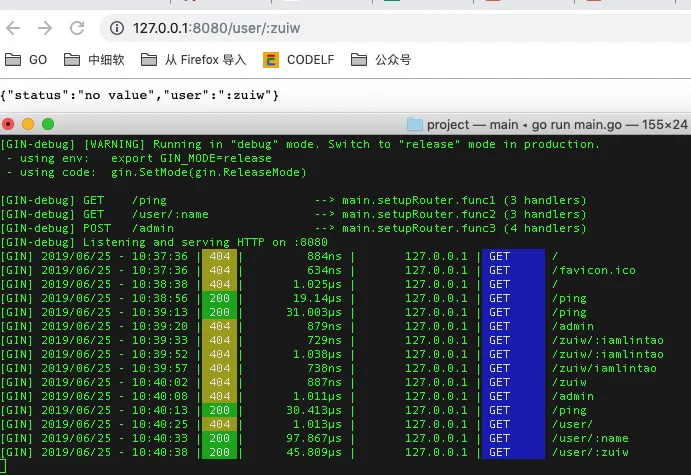Open the 从 Firefox 导入 bookmarks folder
This screenshot has height=475, width=691.
(x=193, y=59)
